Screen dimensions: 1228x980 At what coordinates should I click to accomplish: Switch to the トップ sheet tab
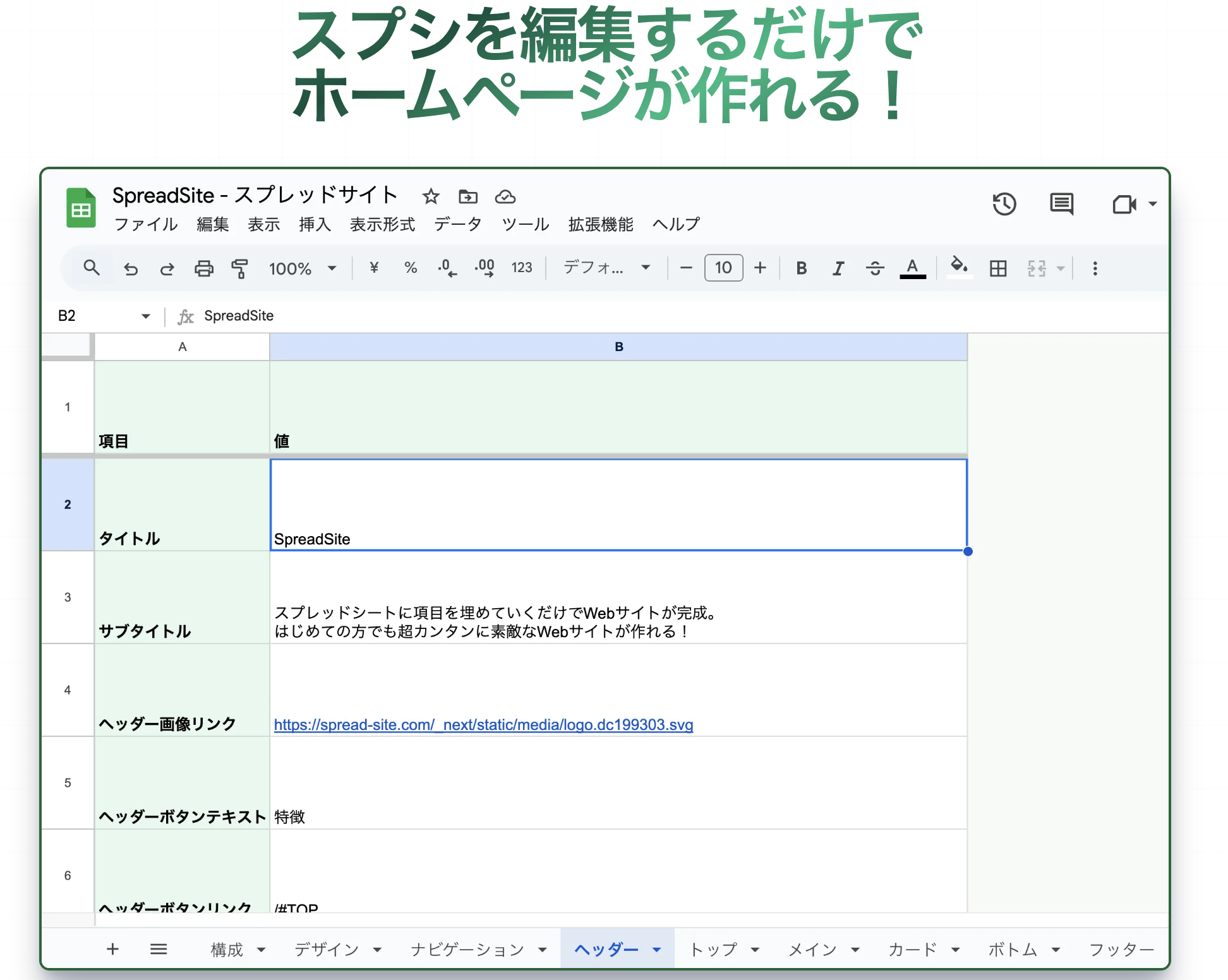click(x=713, y=949)
